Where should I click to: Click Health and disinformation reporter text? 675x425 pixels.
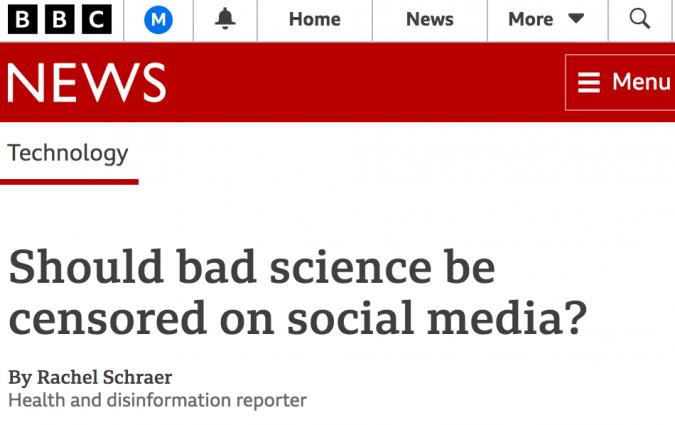[157, 400]
